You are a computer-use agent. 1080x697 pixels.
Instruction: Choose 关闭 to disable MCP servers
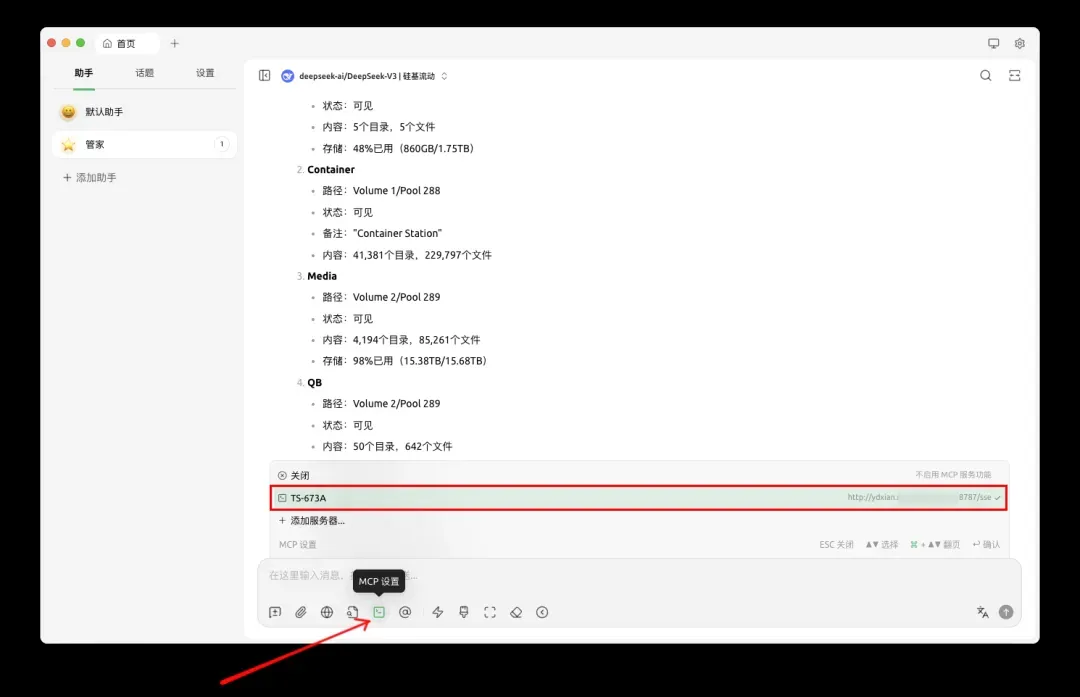coord(638,475)
